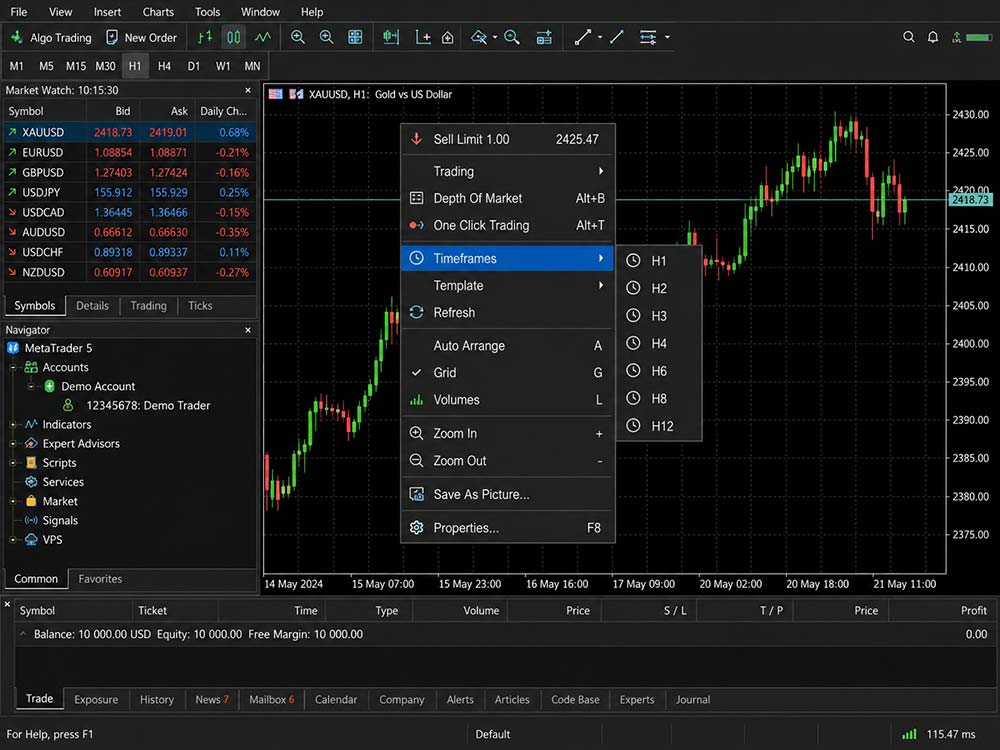Click the Algo Trading button
The image size is (1000, 750).
[x=52, y=38]
